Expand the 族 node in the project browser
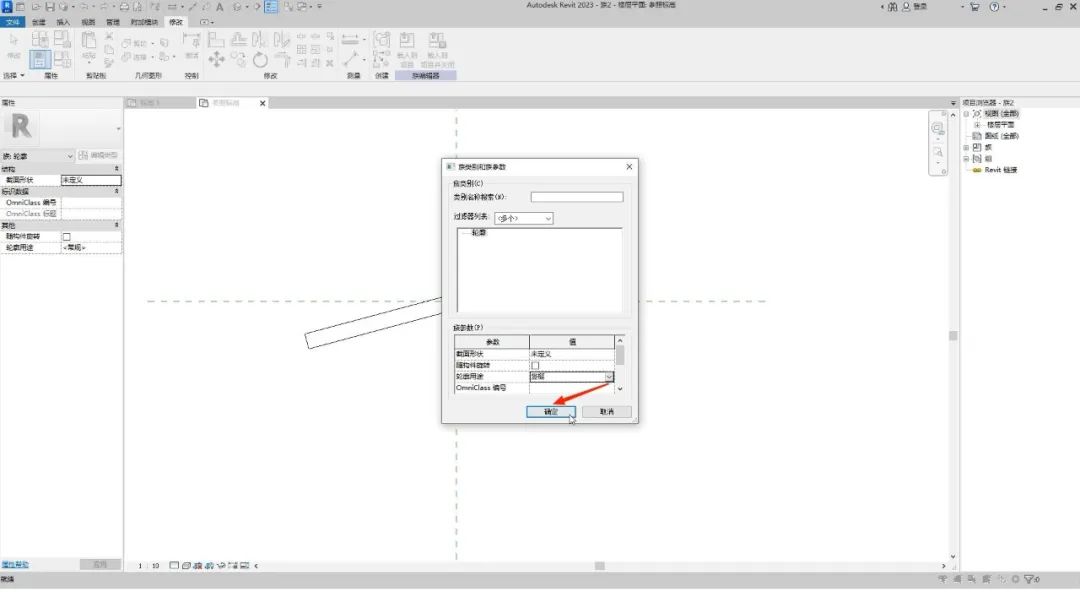The image size is (1080, 608). coord(966,147)
